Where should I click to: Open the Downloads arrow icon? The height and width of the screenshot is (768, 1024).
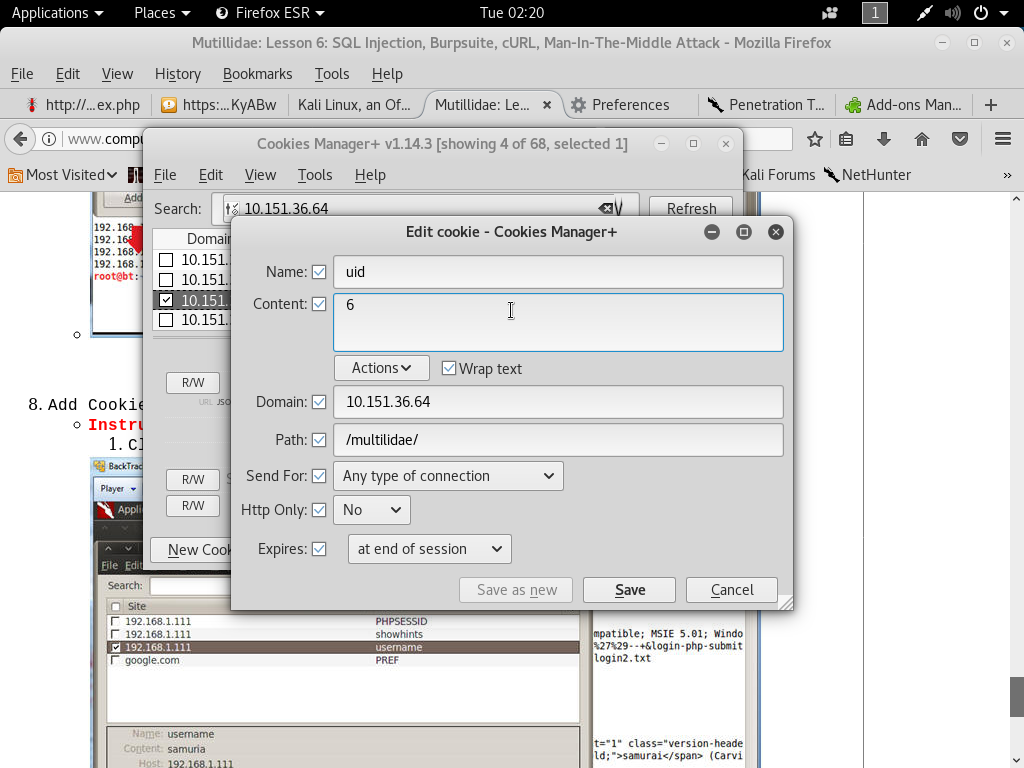click(x=884, y=139)
